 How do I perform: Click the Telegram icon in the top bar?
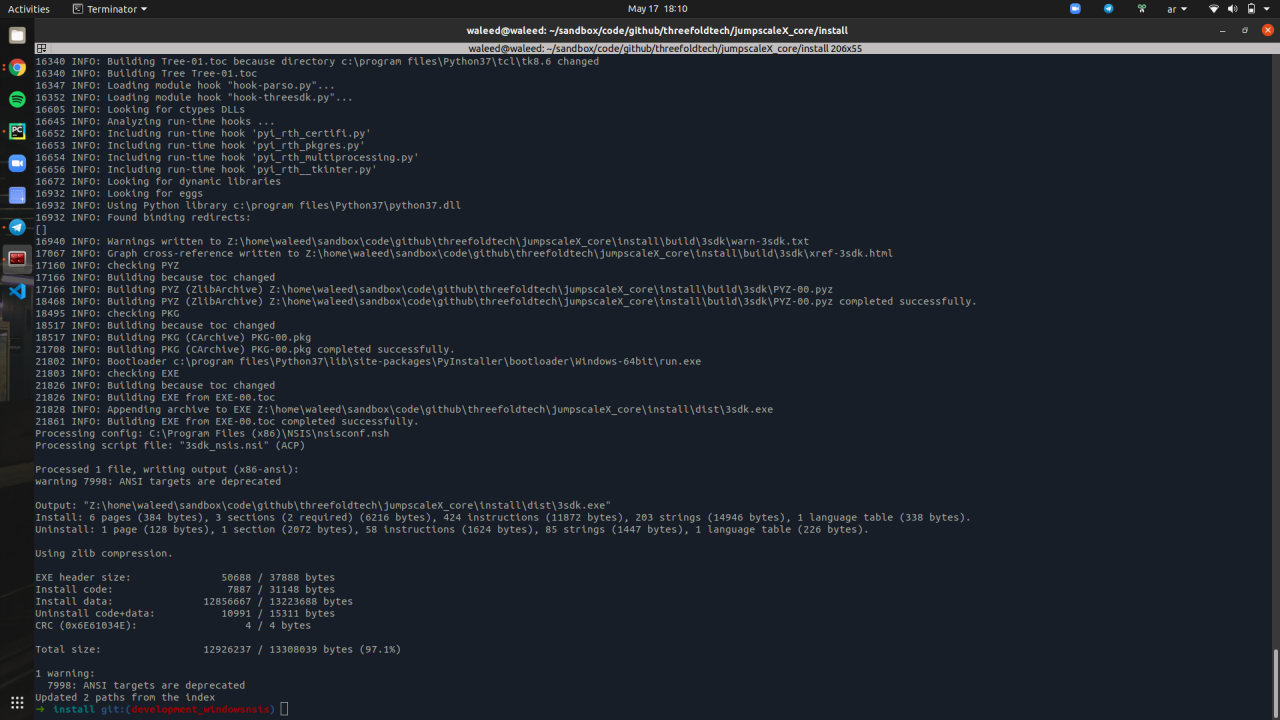(x=1108, y=8)
